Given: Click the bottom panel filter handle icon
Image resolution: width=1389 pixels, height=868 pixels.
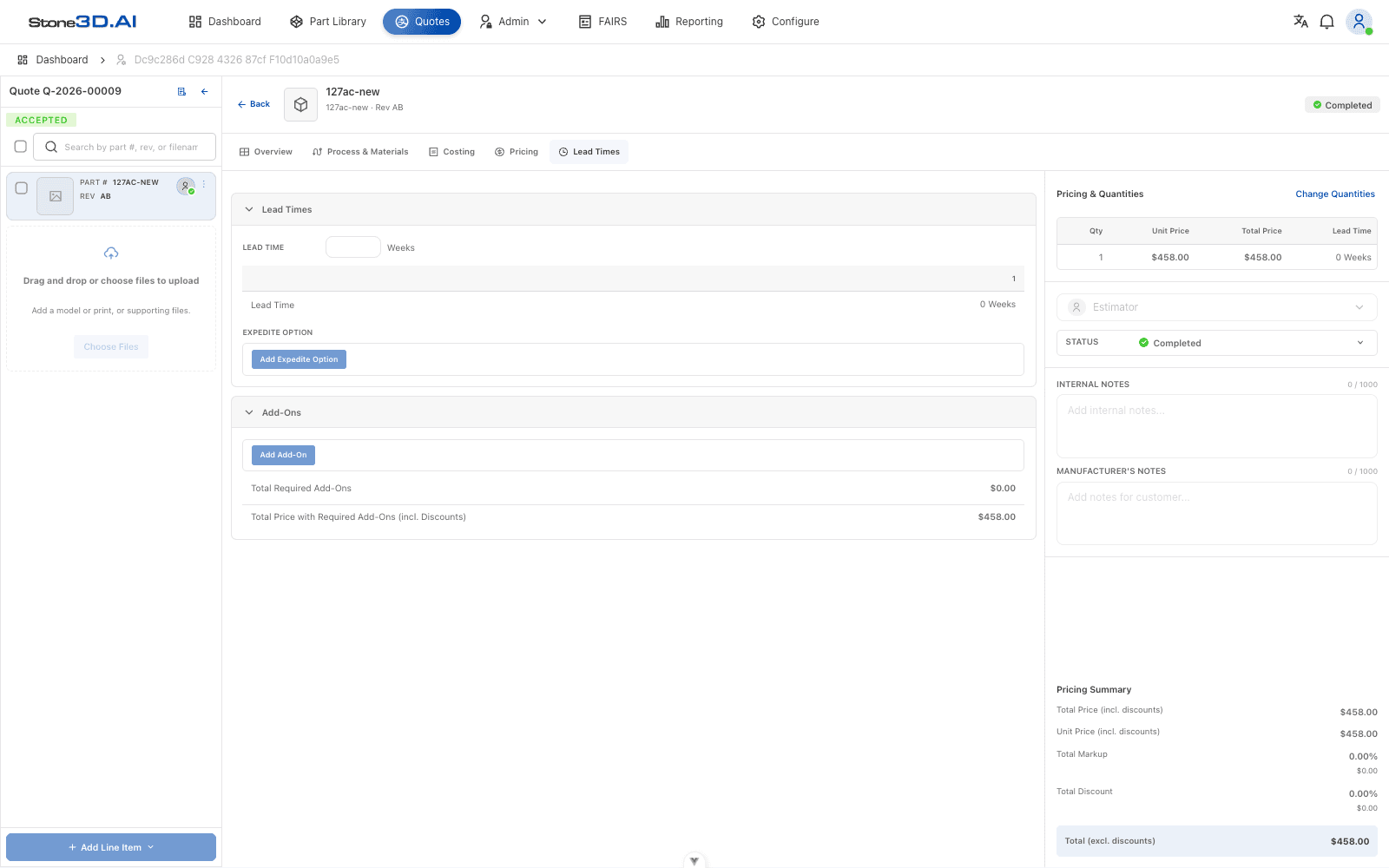Looking at the screenshot, I should 694,861.
